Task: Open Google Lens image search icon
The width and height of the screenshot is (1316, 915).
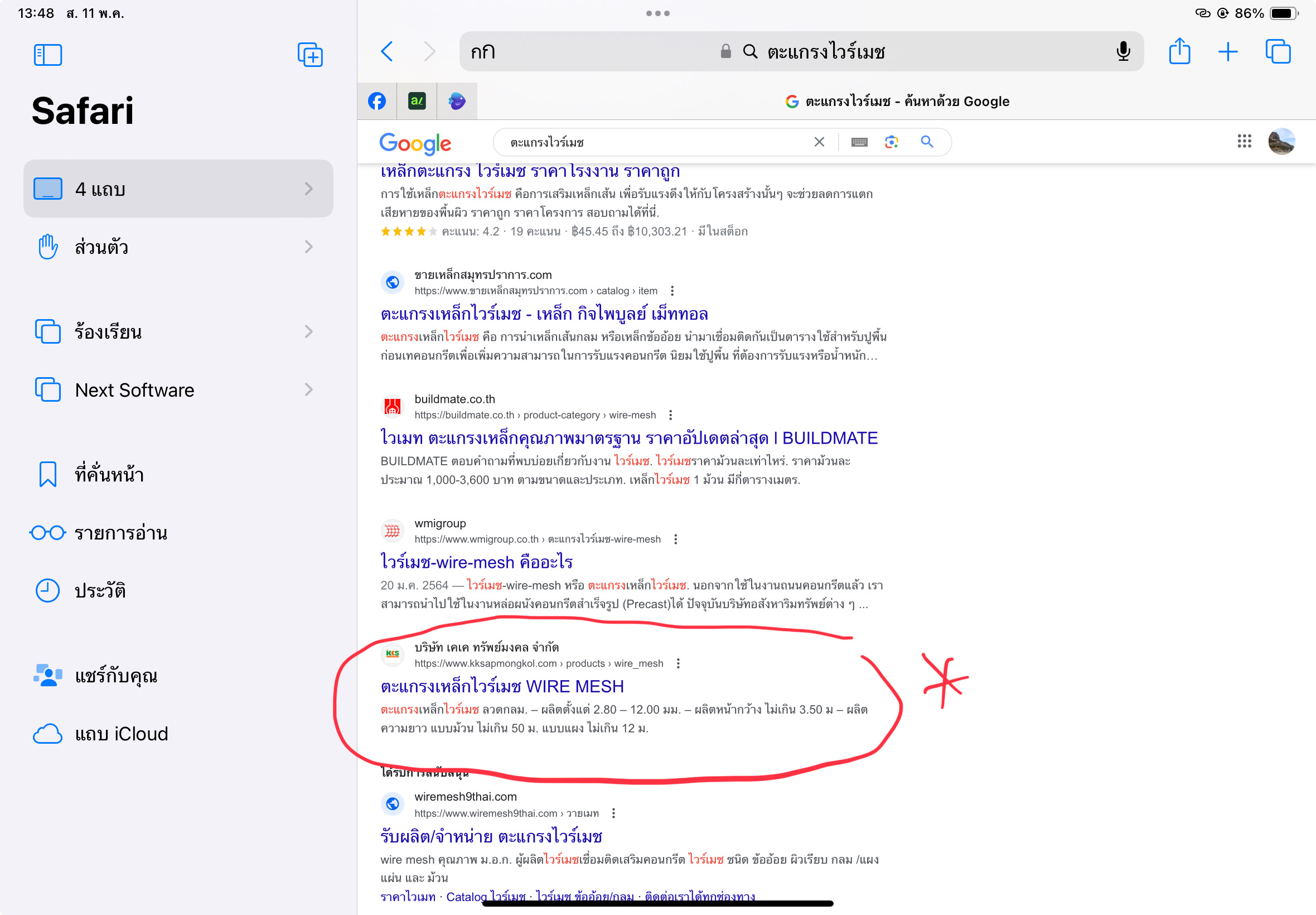Action: click(x=891, y=142)
